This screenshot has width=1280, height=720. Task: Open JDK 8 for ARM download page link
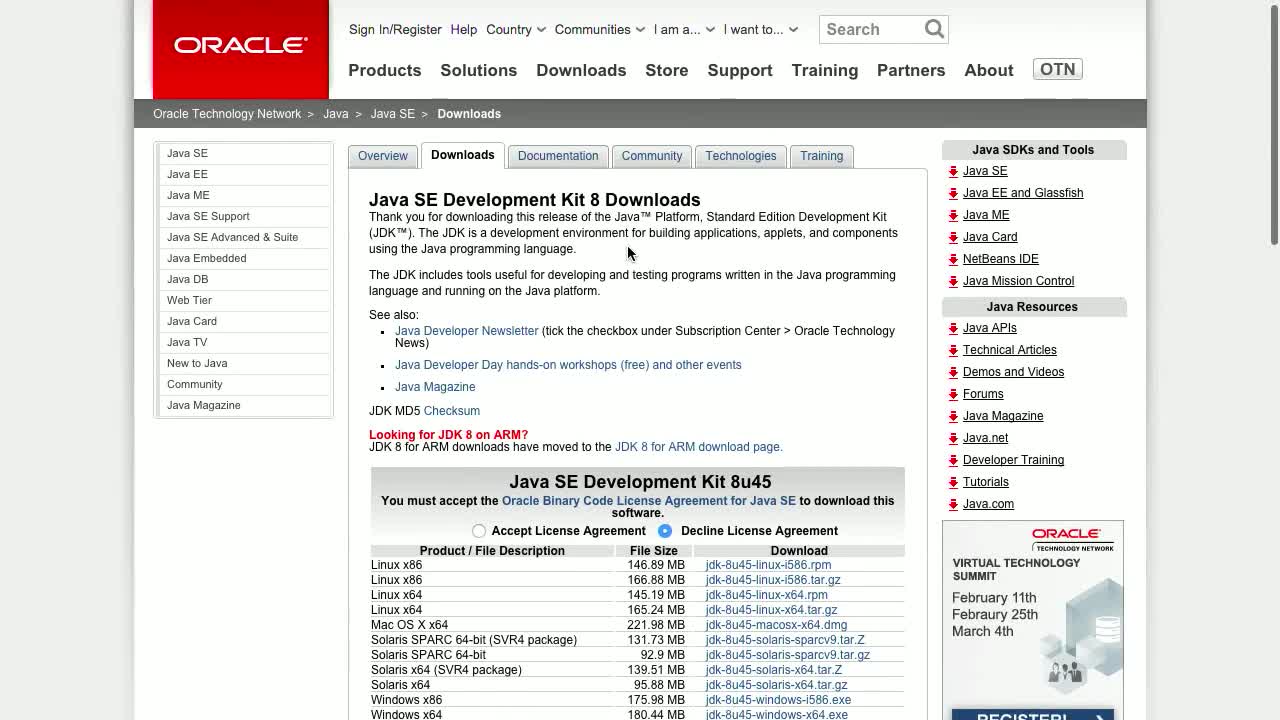point(698,447)
